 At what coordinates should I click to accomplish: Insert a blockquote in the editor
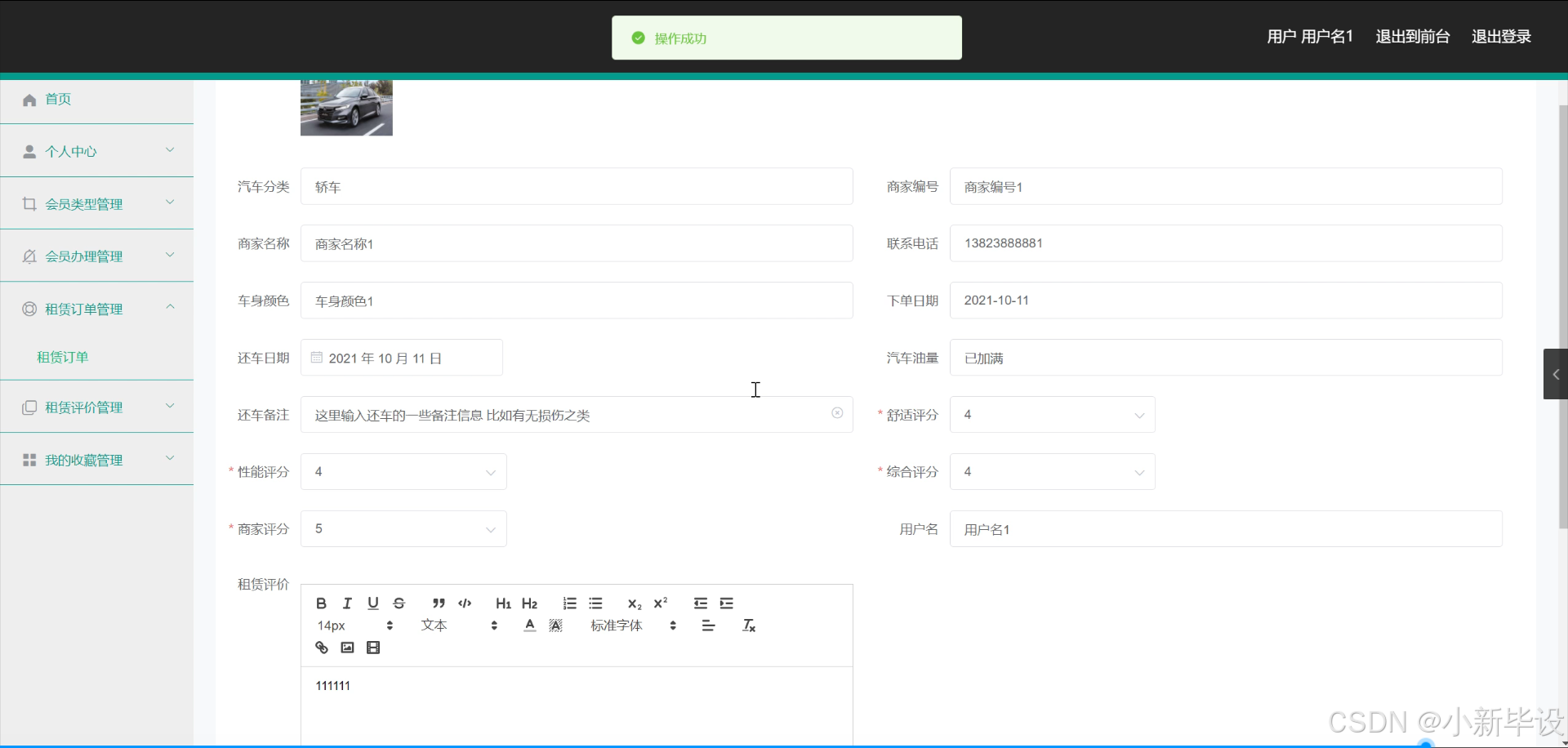[x=439, y=603]
